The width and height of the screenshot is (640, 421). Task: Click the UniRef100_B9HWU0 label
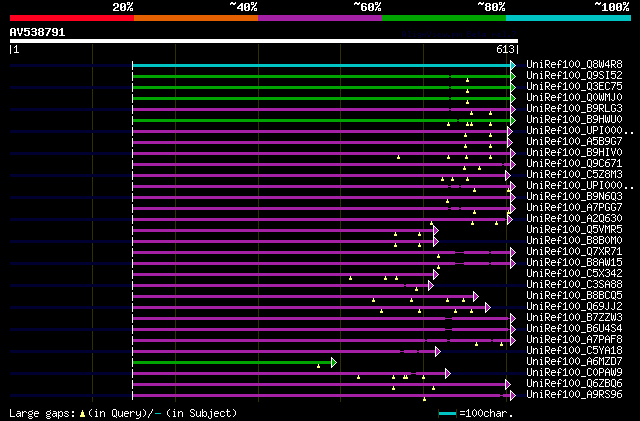pyautogui.click(x=574, y=120)
